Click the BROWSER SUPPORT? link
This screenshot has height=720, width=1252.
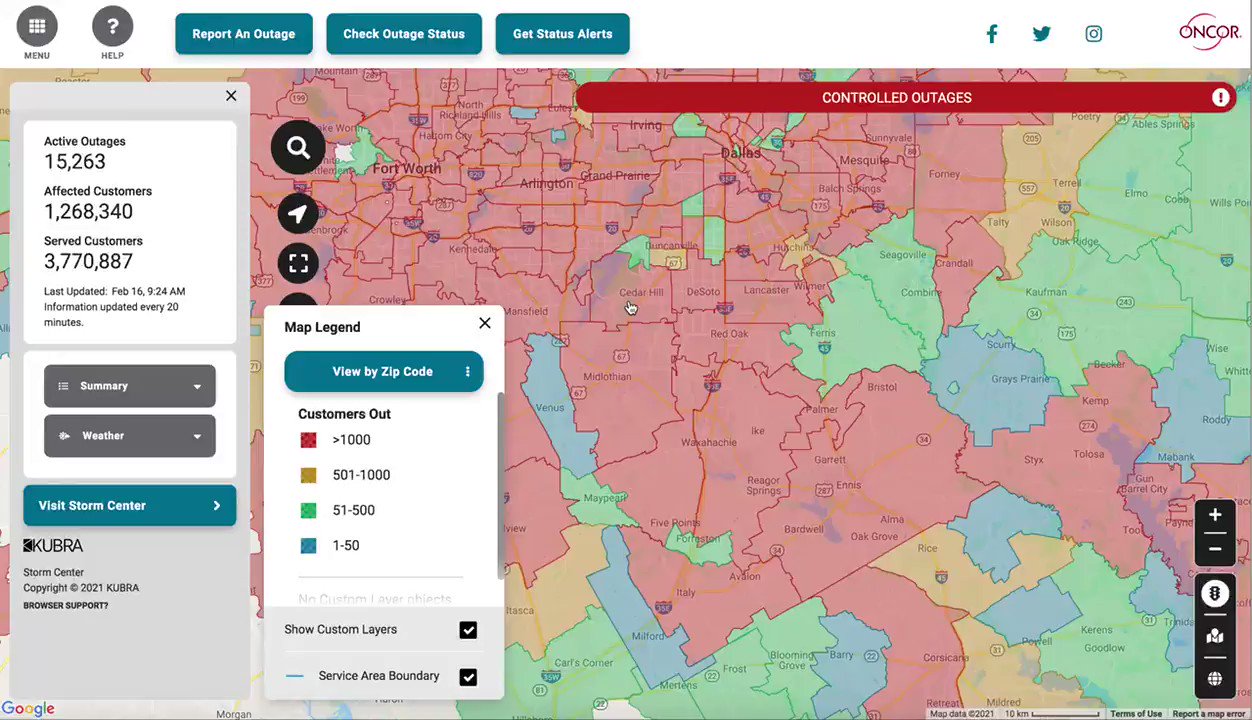pos(66,606)
